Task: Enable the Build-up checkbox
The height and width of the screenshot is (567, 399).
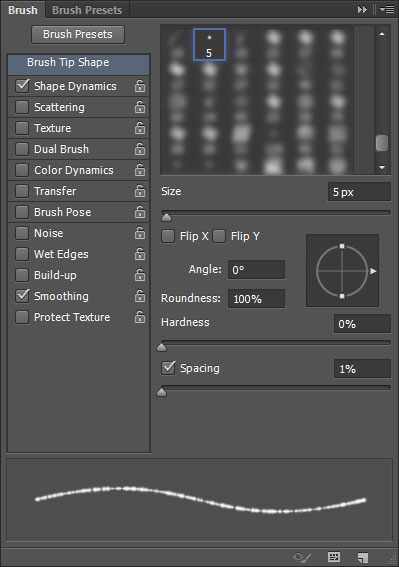Action: coord(22,275)
